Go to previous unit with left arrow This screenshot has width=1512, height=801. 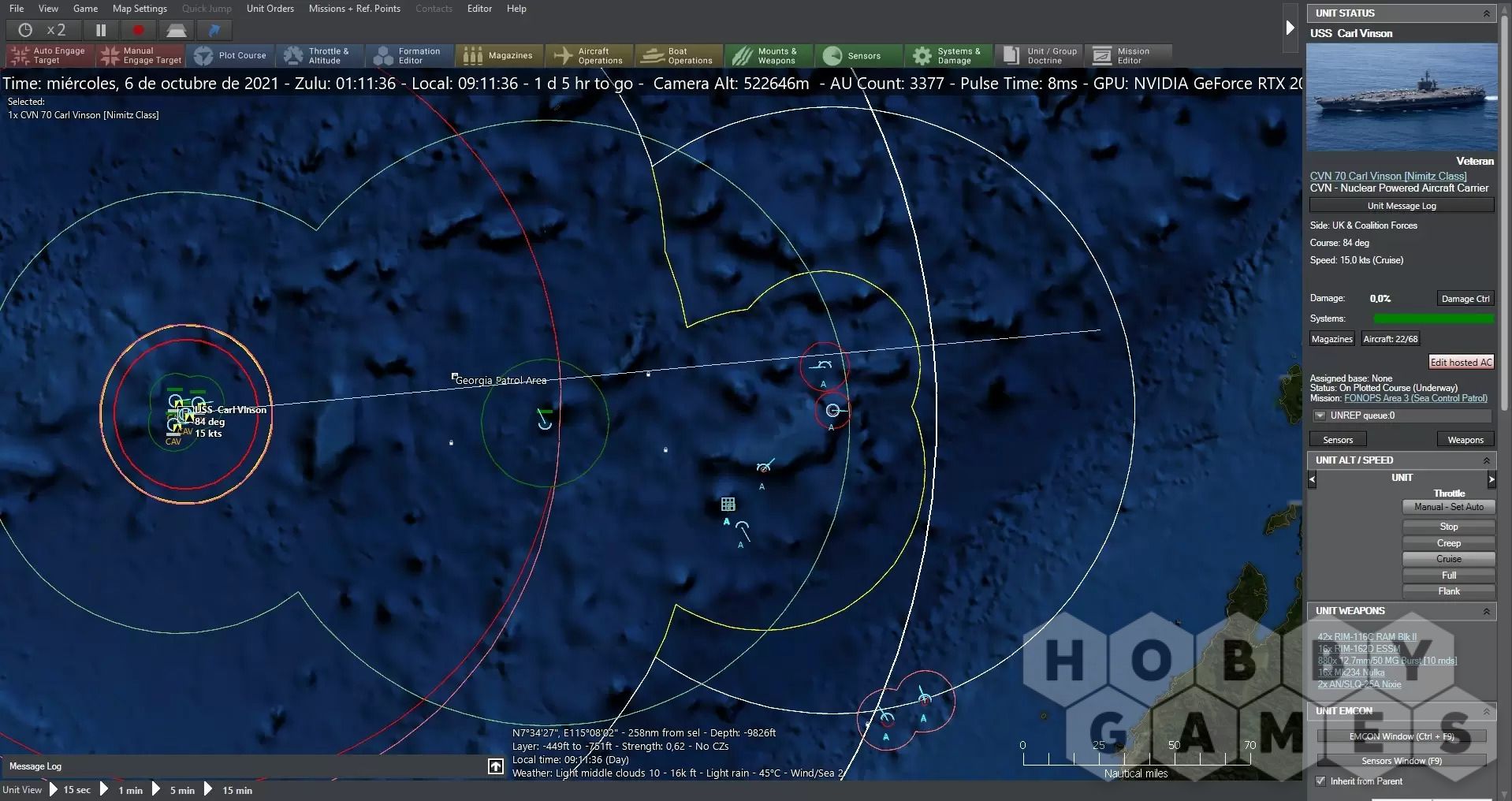point(1312,479)
